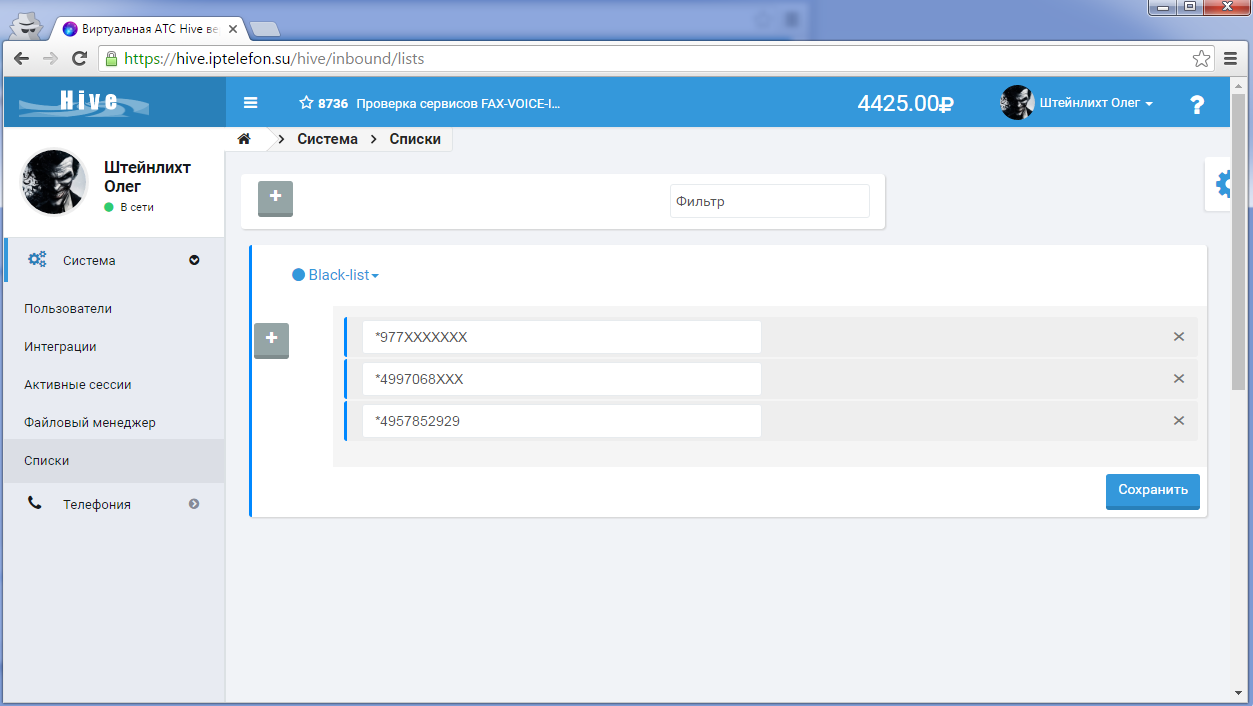Remove the *4957852929 entry
Image resolution: width=1253 pixels, height=706 pixels.
tap(1179, 421)
